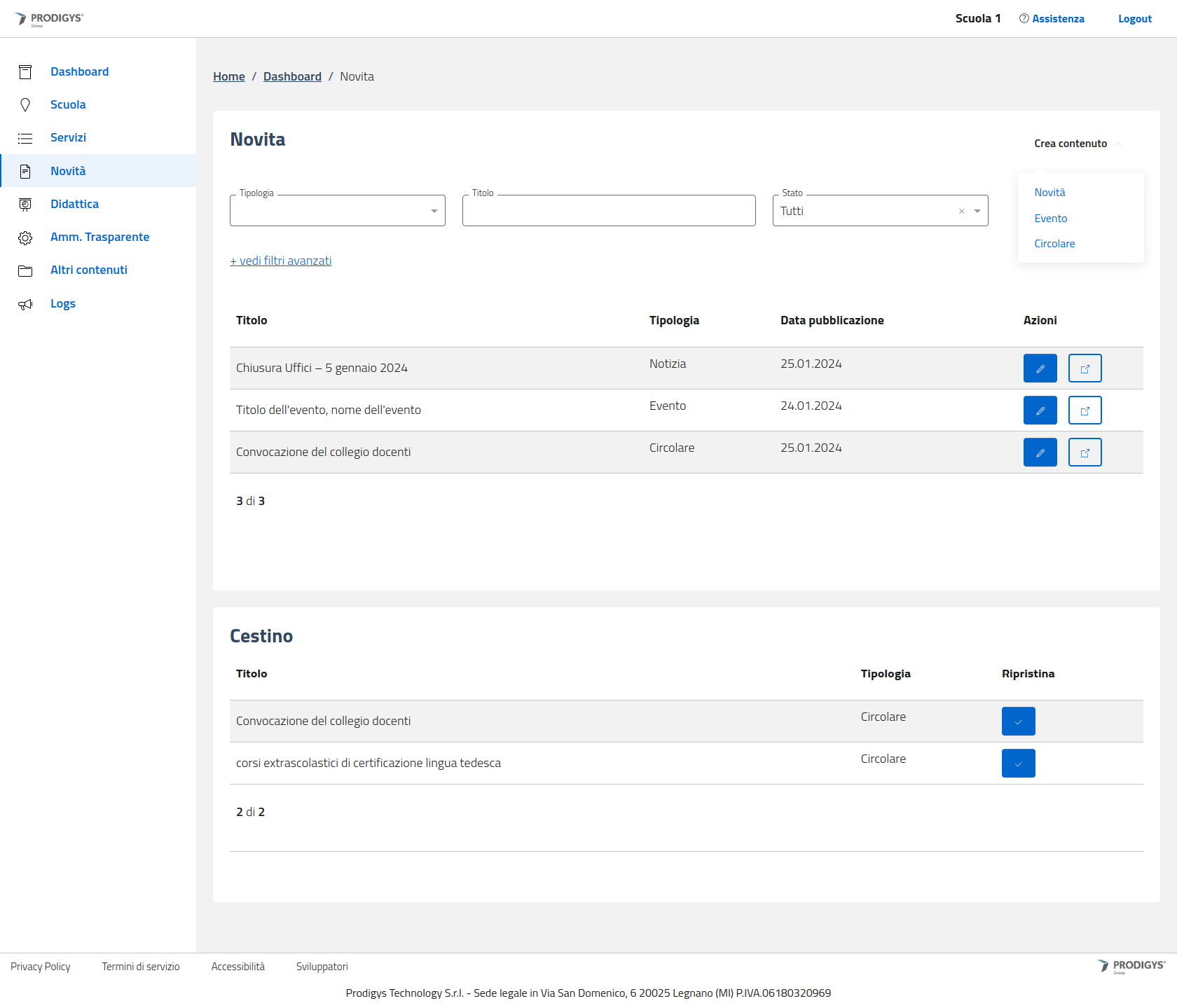Select Evento from Crea contenuto menu
Screen dimensions: 1177x1008
1050,219
